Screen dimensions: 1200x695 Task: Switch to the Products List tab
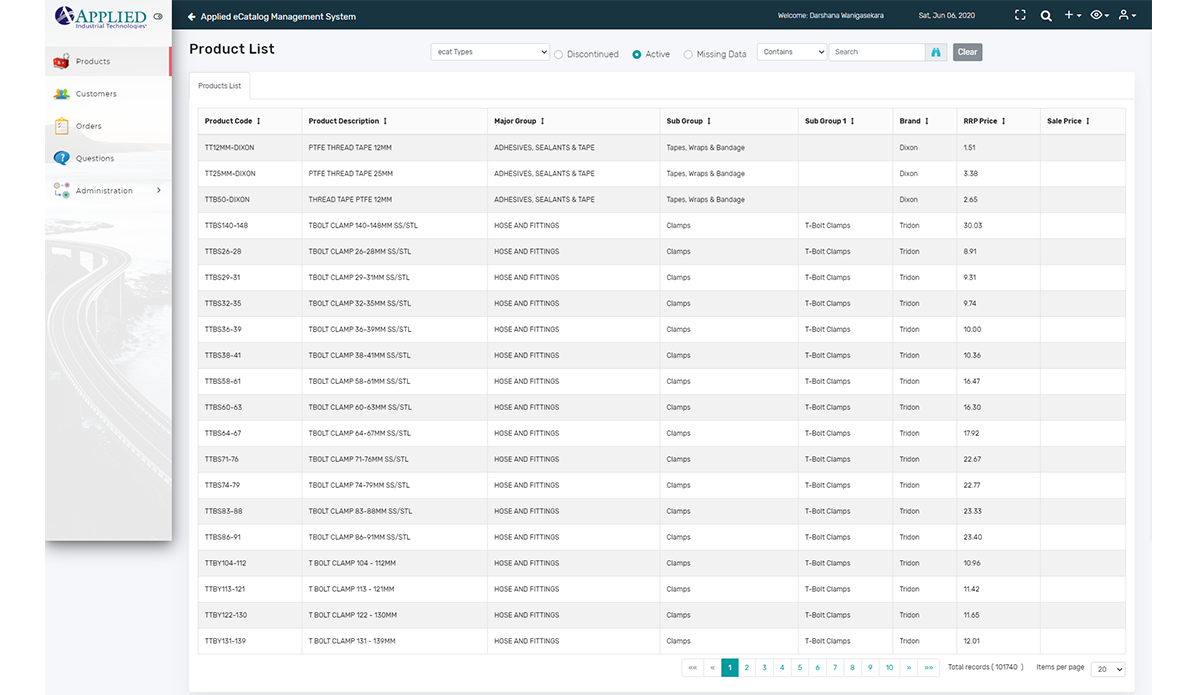click(x=219, y=86)
